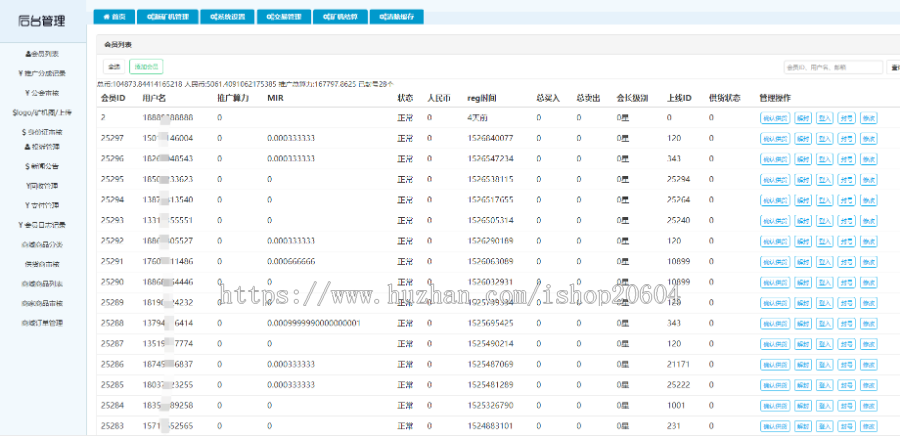Image resolution: width=900 pixels, height=436 pixels.
Task: Click 修改 button in row 25292
Action: coord(868,242)
